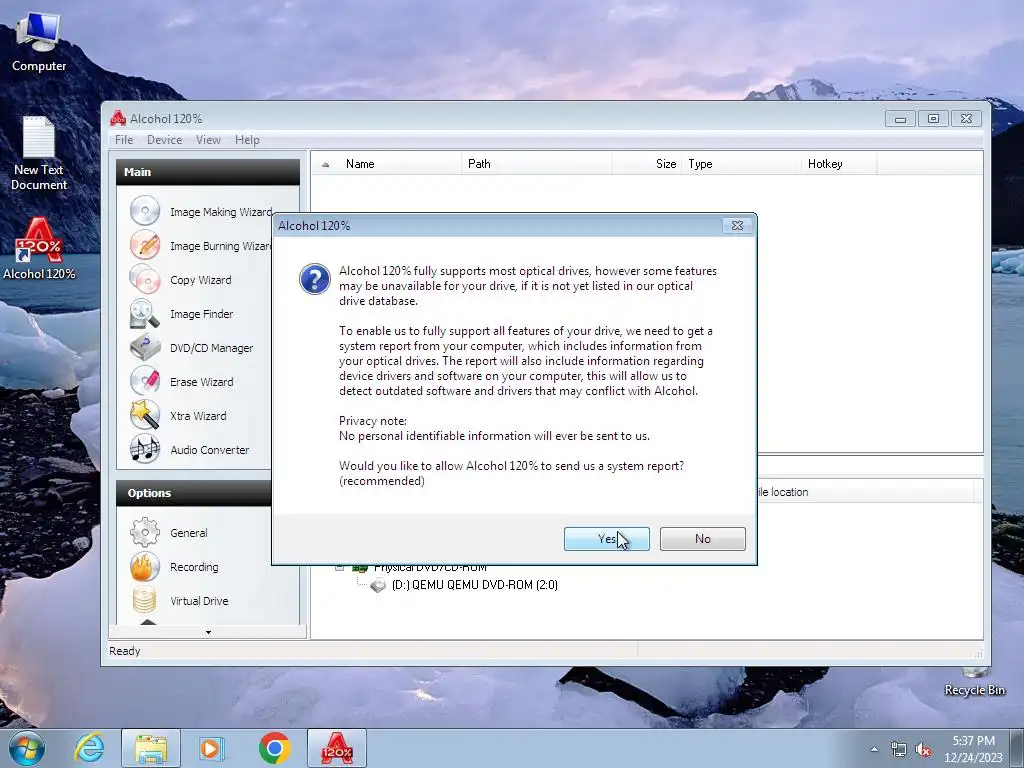Open the Image Finder icon

pyautogui.click(x=145, y=313)
